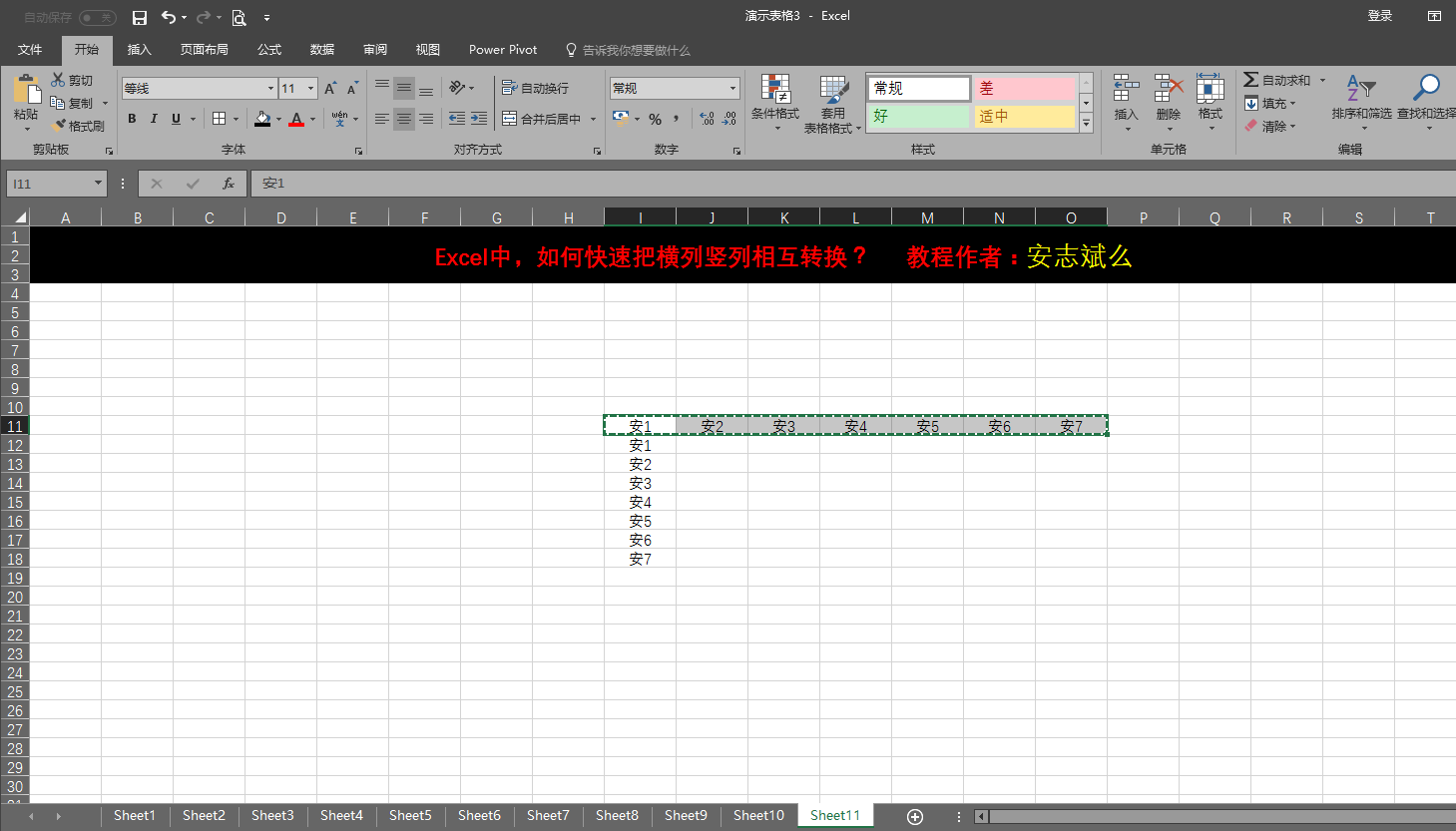The image size is (1456, 831).
Task: Add a new sheet with the plus button
Action: pos(915,817)
